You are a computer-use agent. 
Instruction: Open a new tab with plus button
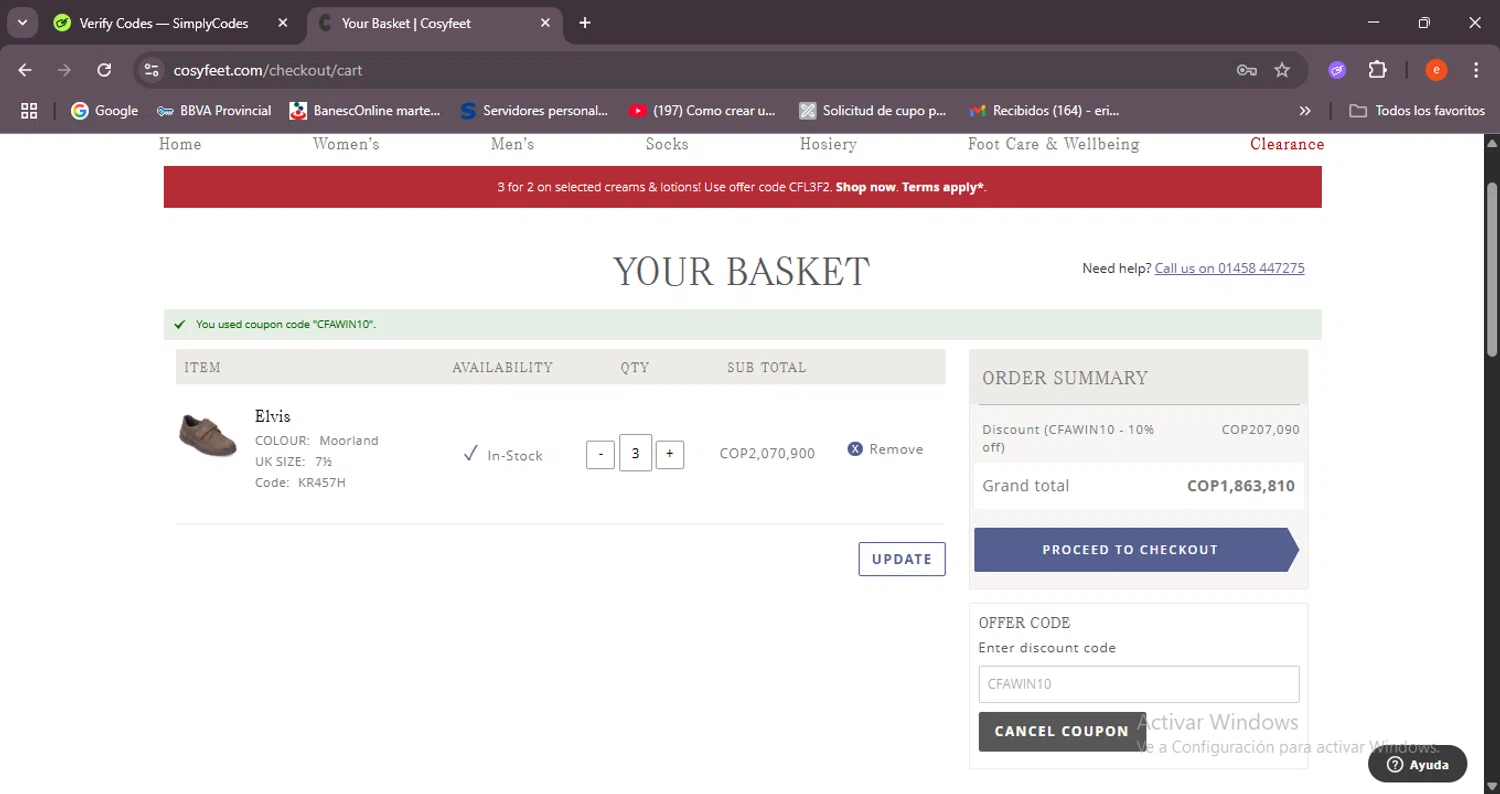[585, 23]
